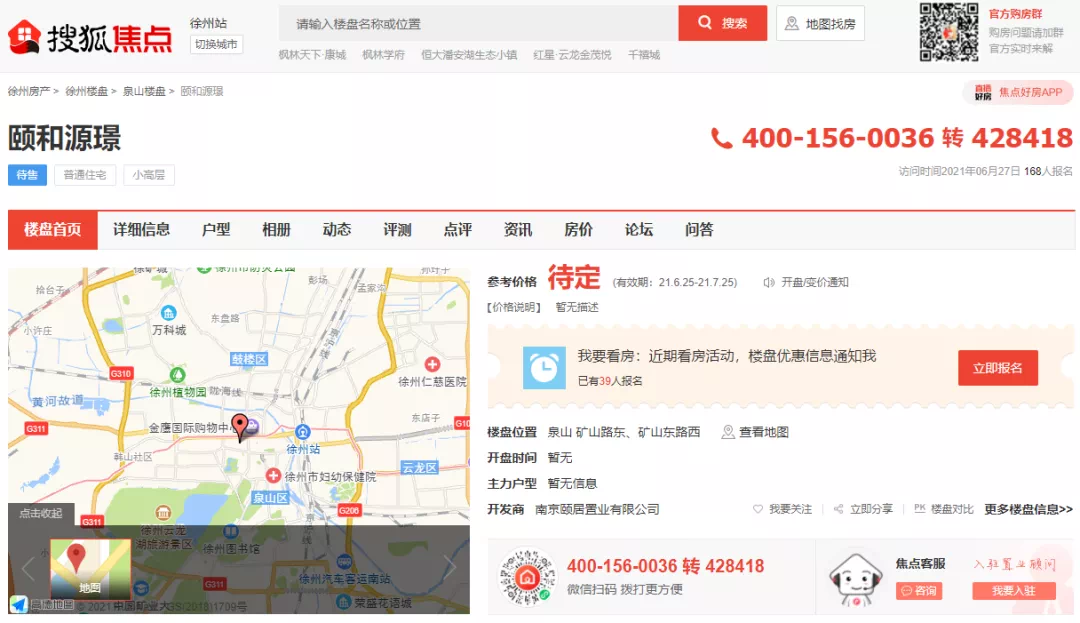1080x623 pixels.
Task: Click the 恒大潘安湖生态小镇 suggestion link
Action: pos(469,55)
